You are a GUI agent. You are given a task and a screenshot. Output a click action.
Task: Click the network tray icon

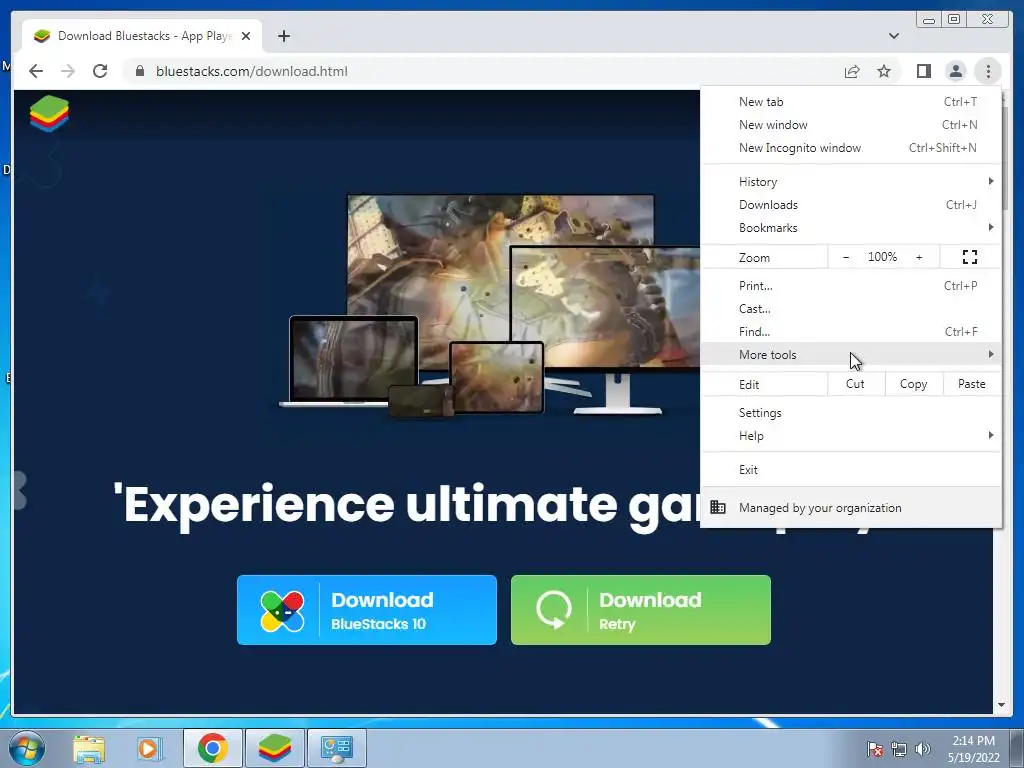[899, 748]
